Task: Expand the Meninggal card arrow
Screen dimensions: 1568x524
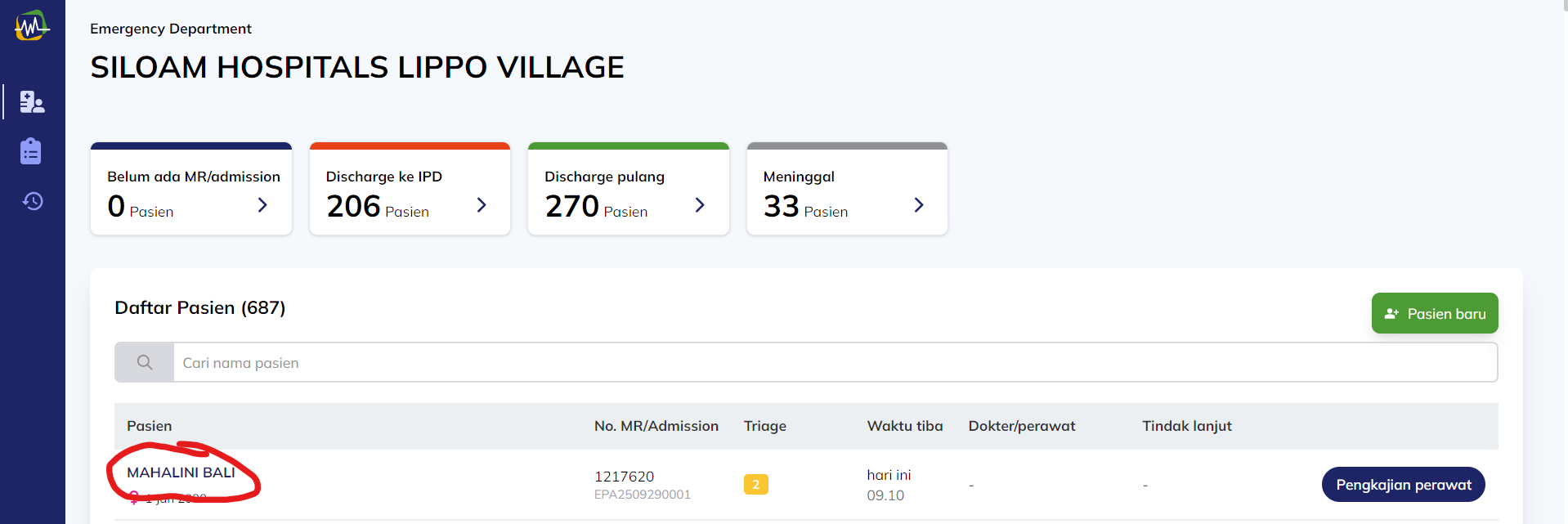Action: coord(919,205)
